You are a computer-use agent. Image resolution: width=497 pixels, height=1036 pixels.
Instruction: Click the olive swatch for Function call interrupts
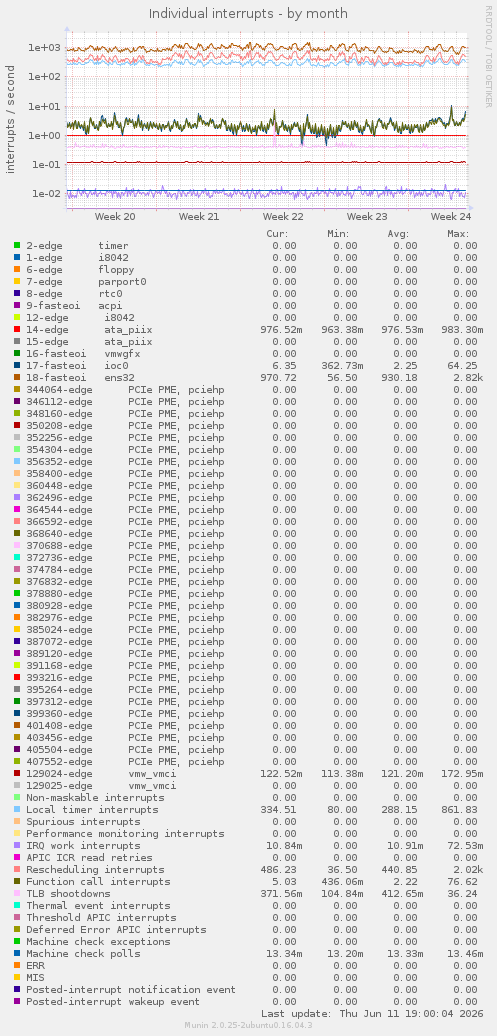tap(17, 881)
